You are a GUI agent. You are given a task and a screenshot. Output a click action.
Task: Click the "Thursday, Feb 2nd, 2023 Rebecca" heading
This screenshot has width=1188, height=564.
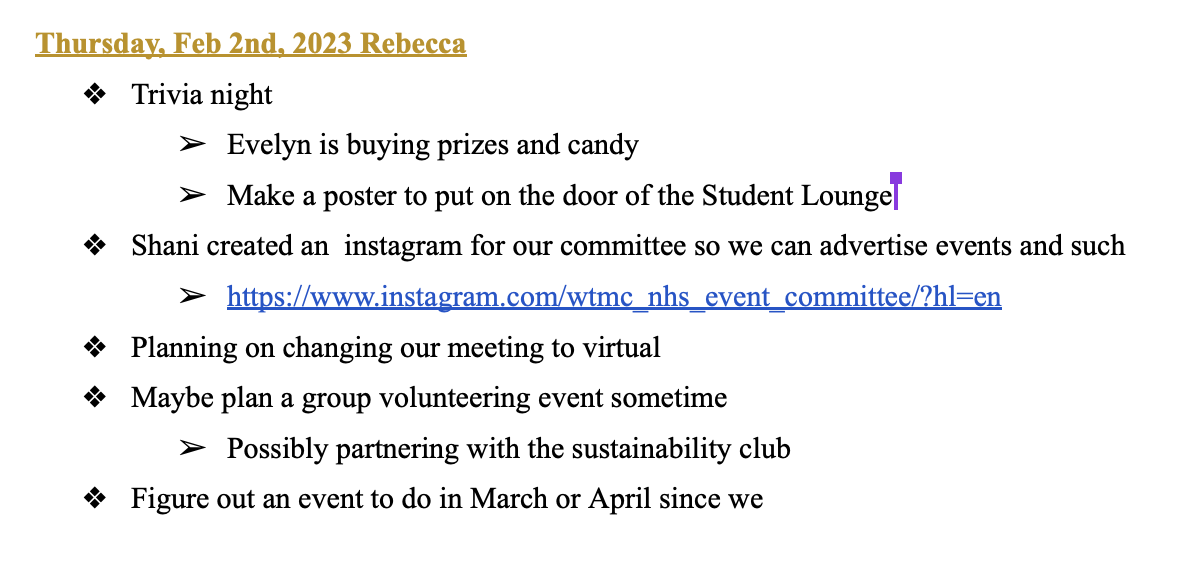(250, 44)
